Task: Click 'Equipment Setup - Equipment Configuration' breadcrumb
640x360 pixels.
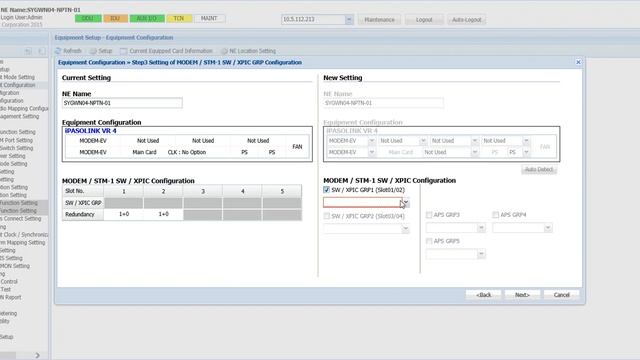Action: tap(114, 38)
